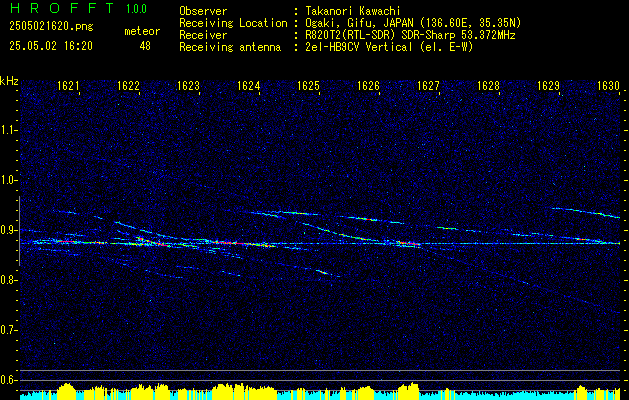
Task: Click the Receiver field label
Action: pos(203,35)
